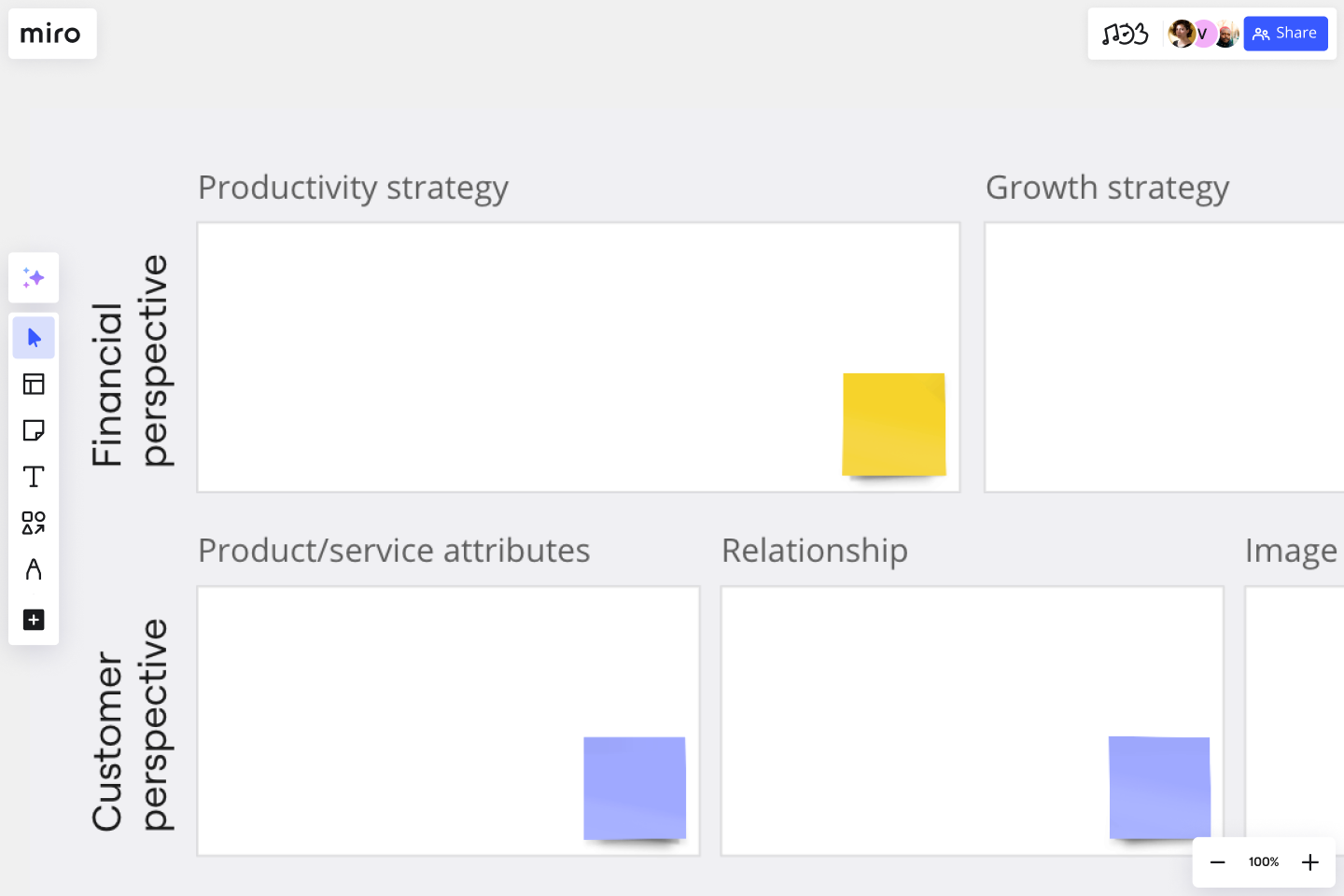Screen dimensions: 1344x896
Task: Open more tools plus button
Action: (34, 620)
